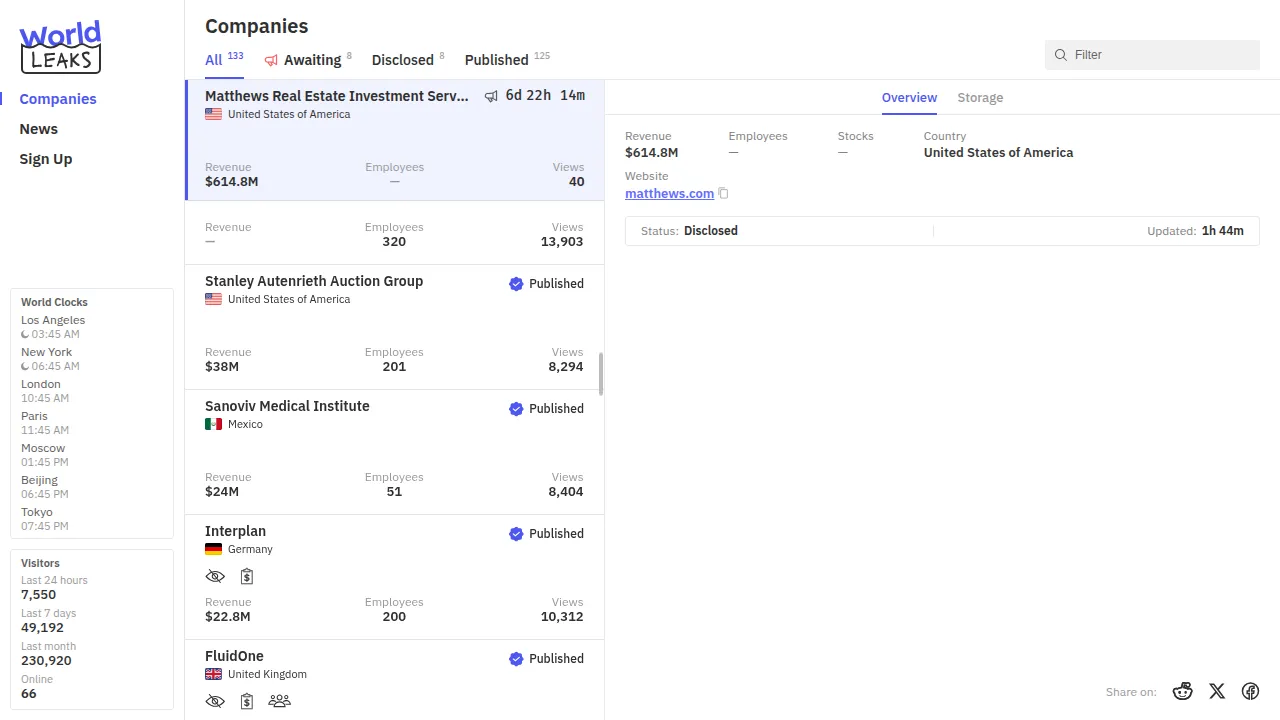
Task: Focus the Filter search field
Action: tap(1160, 55)
